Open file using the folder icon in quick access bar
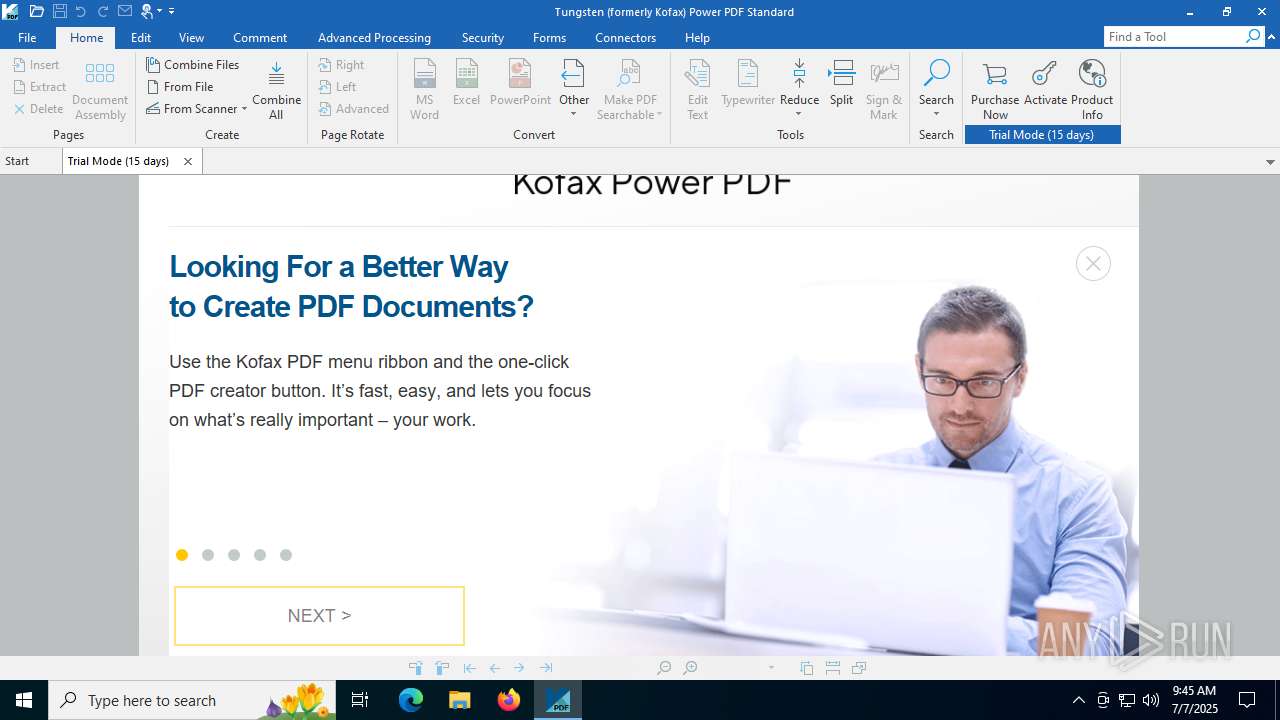The image size is (1280, 720). point(37,11)
